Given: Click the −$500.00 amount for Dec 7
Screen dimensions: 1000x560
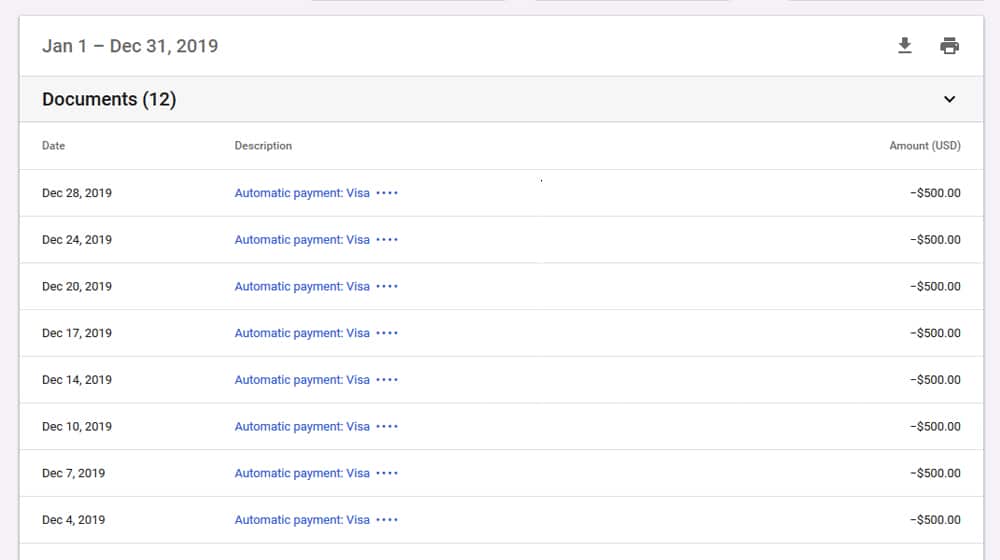Looking at the screenshot, I should pos(935,473).
